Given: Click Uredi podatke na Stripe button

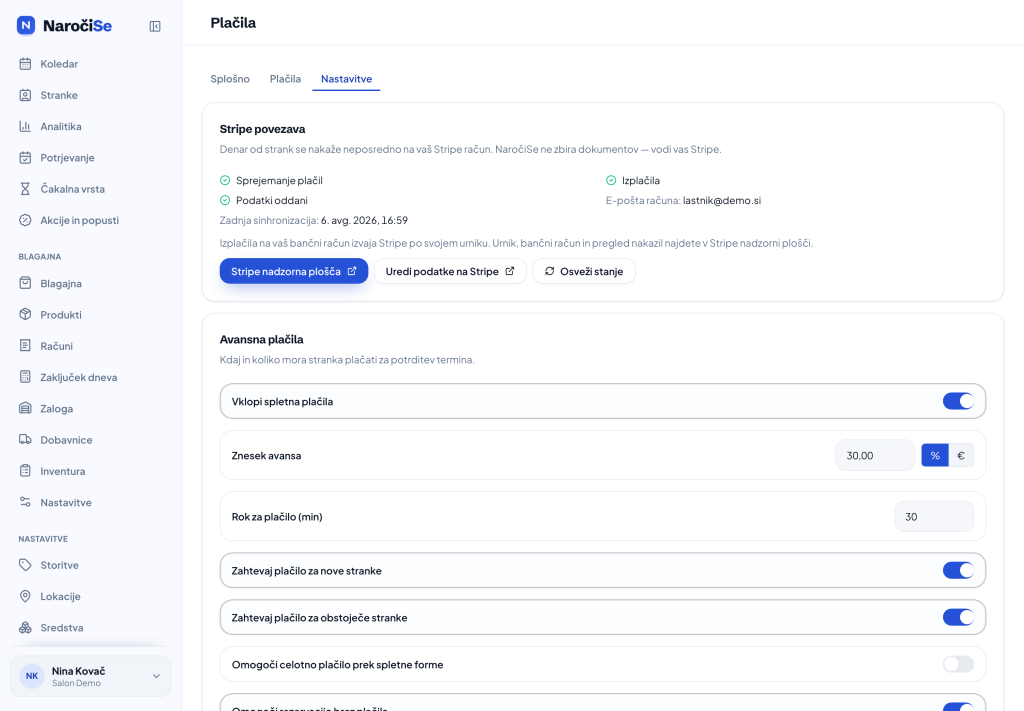Looking at the screenshot, I should point(450,271).
